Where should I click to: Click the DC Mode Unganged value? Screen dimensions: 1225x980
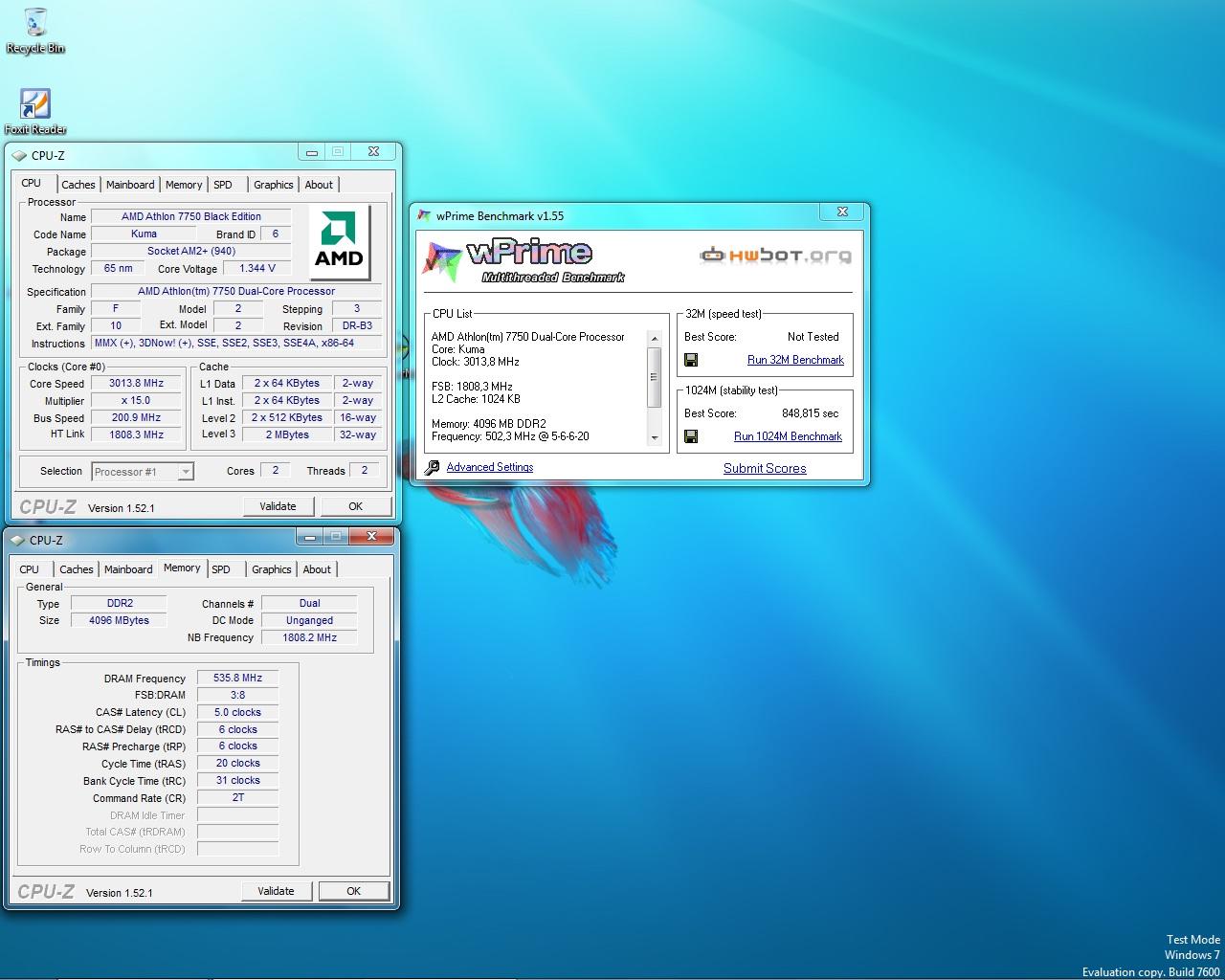click(309, 620)
